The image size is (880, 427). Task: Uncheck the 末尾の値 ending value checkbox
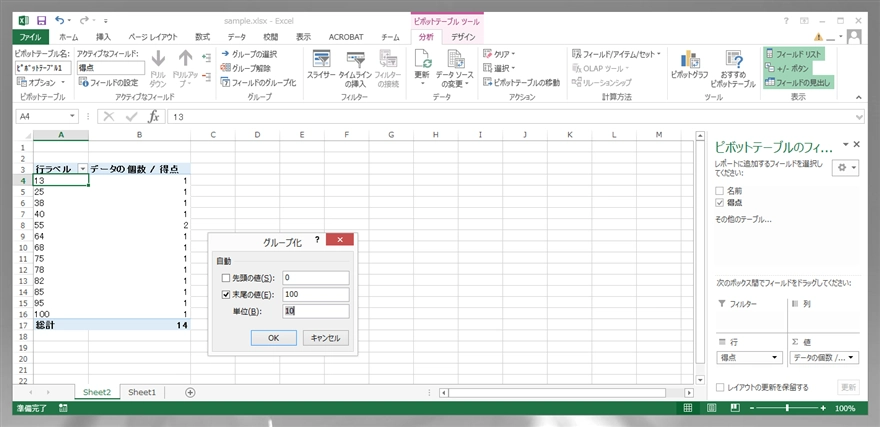coord(226,295)
